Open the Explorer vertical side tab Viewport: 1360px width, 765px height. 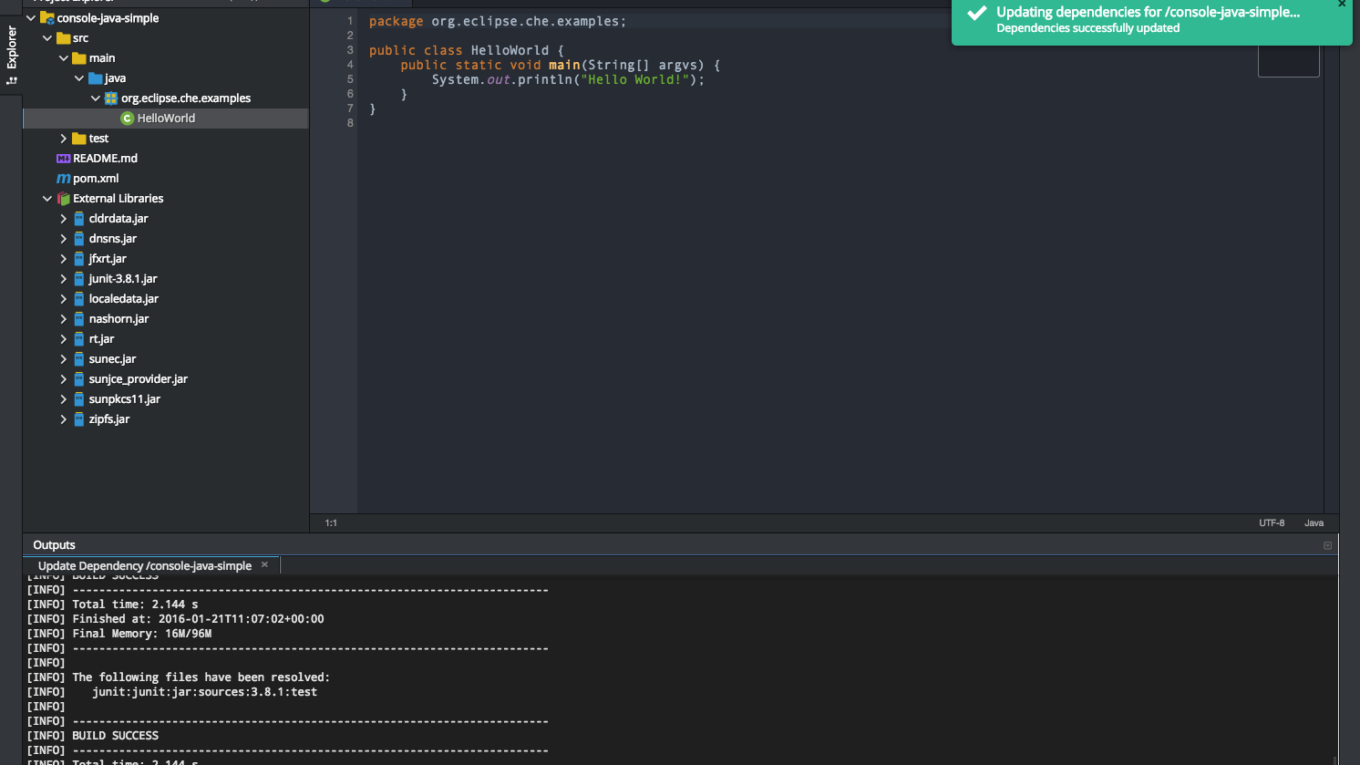(x=12, y=55)
